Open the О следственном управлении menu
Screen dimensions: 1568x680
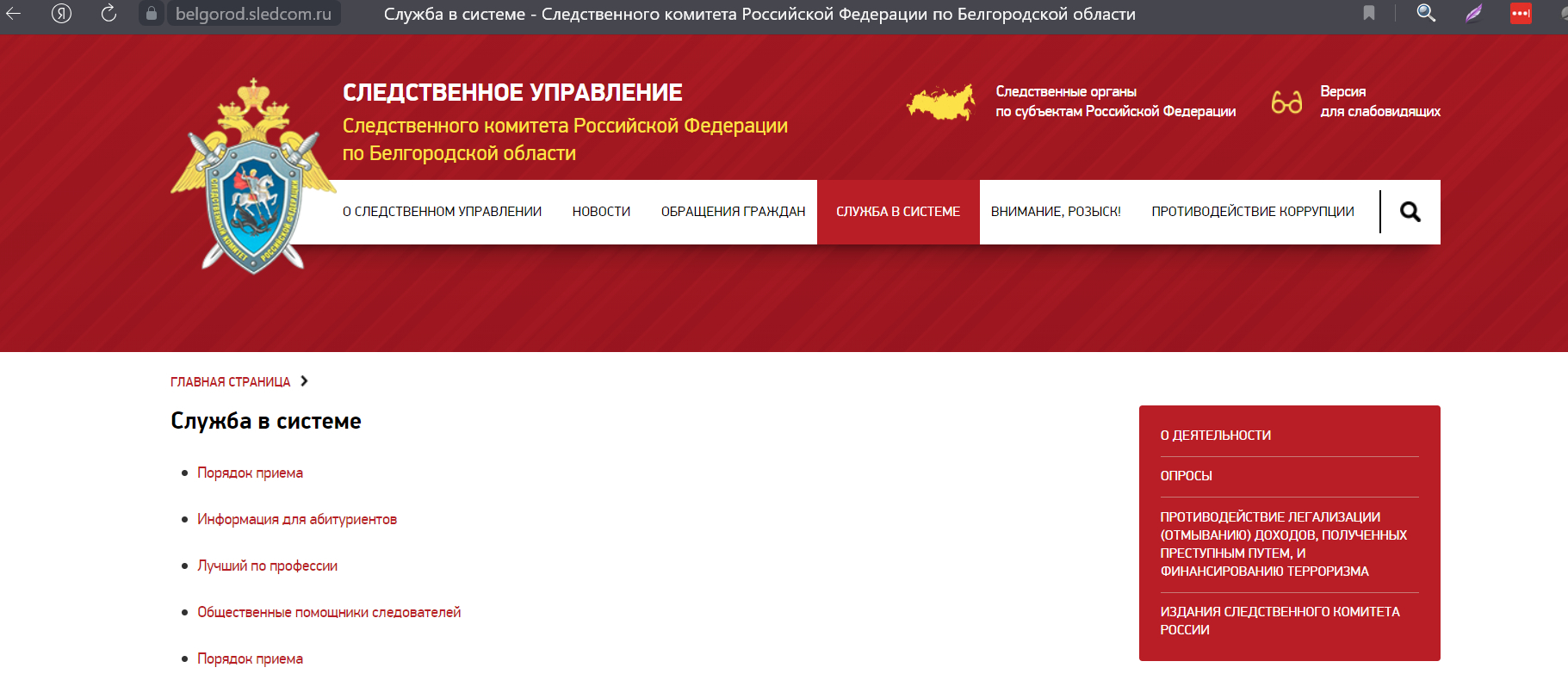click(x=442, y=212)
